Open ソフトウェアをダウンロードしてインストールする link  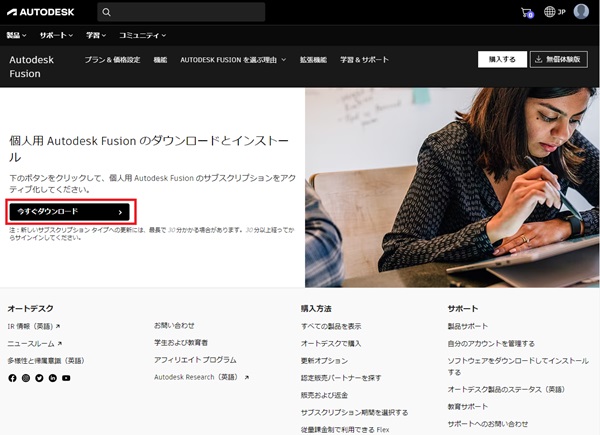518,367
